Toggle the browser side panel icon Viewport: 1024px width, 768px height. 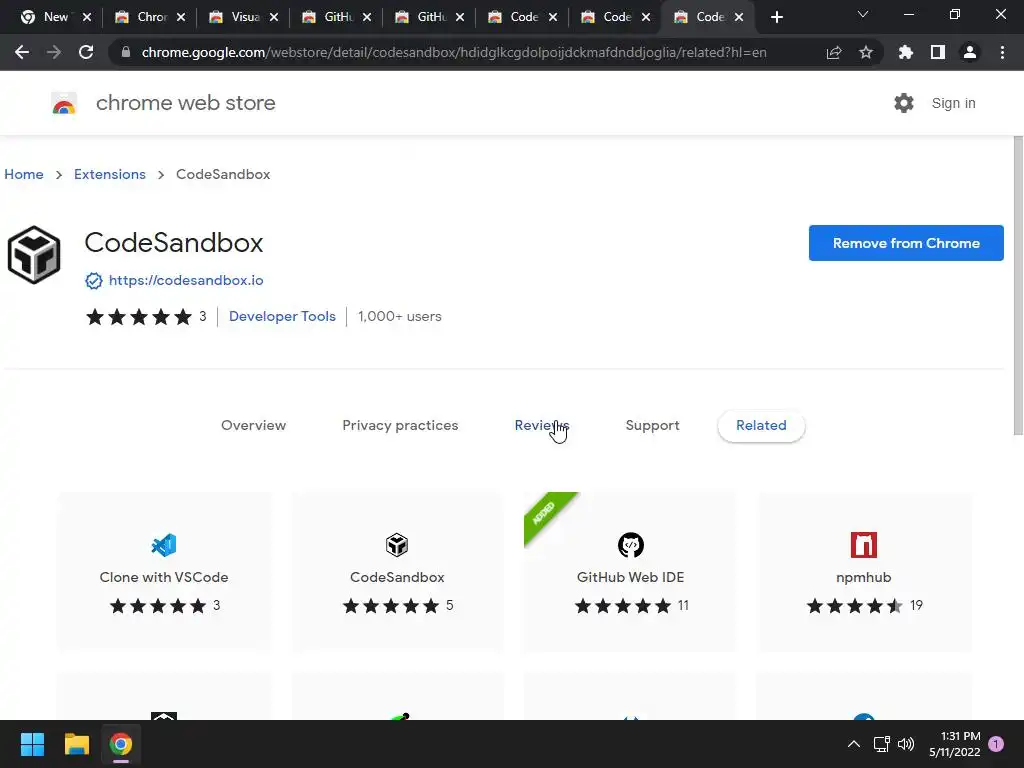coord(938,52)
